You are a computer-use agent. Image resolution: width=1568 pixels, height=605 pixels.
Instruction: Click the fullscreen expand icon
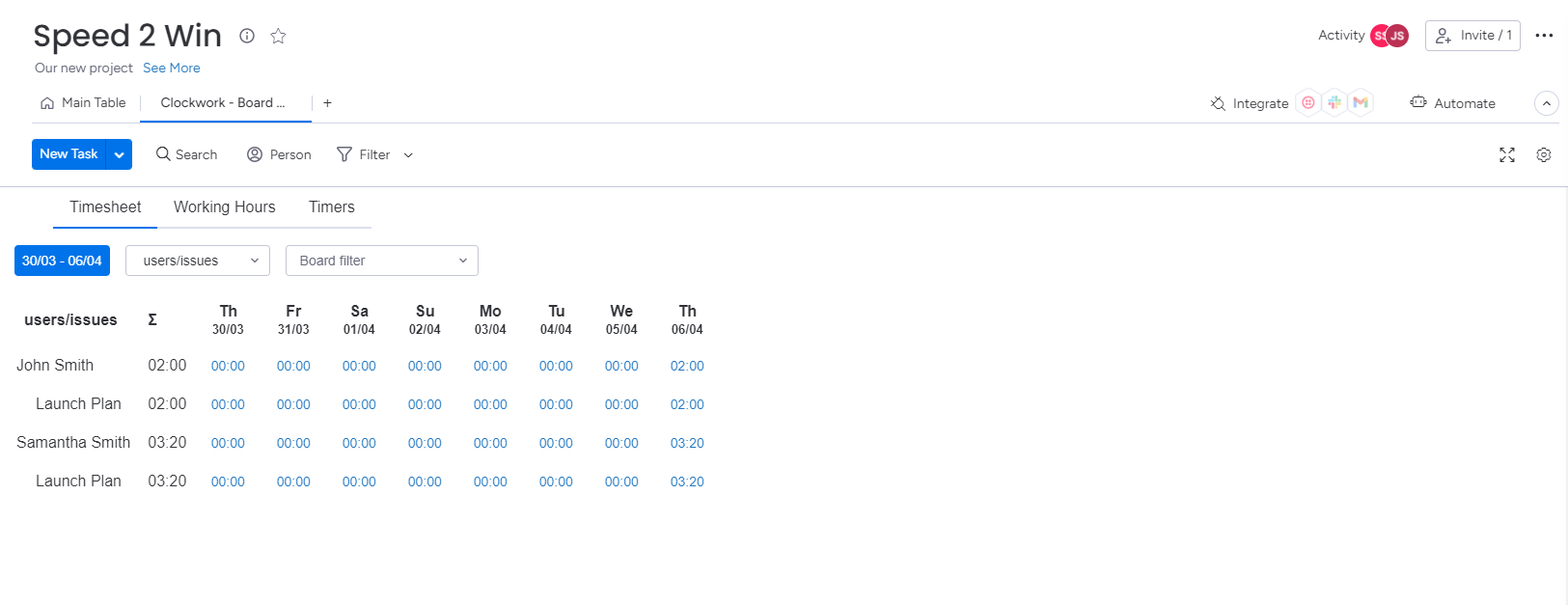coord(1506,154)
